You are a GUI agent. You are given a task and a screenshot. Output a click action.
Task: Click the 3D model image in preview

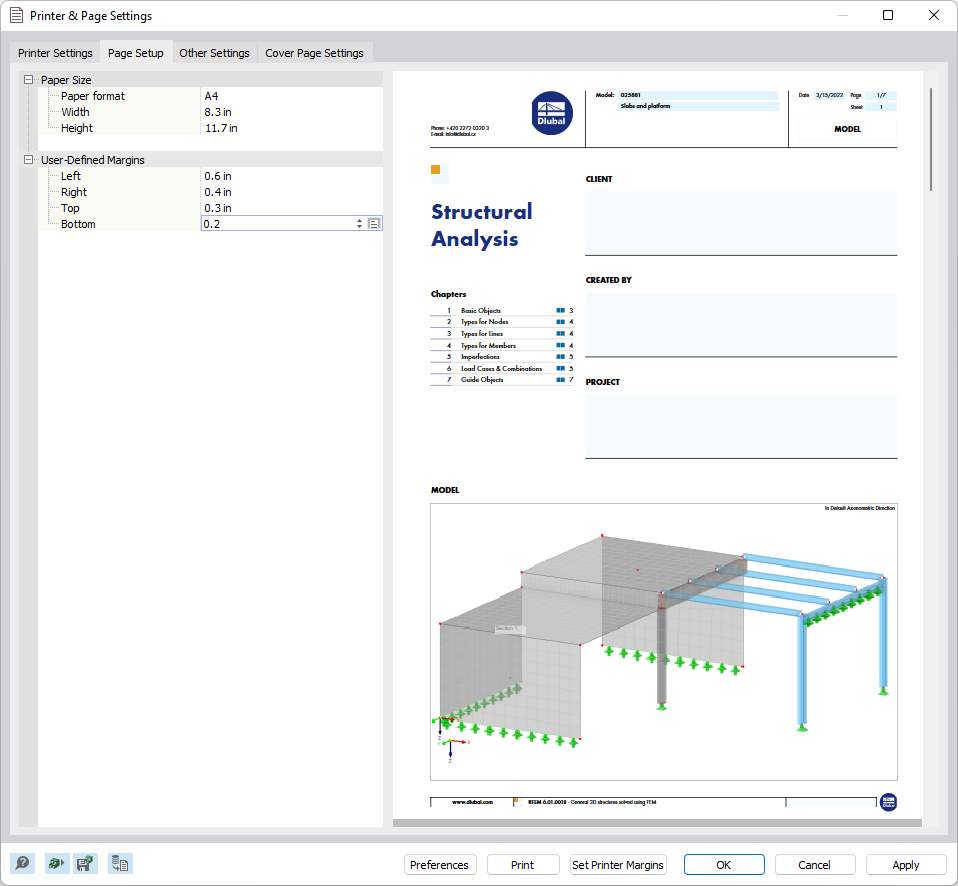pyautogui.click(x=664, y=642)
